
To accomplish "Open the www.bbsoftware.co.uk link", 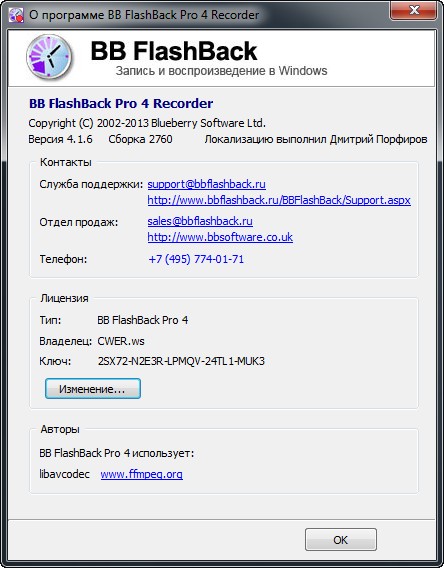I will (220, 237).
